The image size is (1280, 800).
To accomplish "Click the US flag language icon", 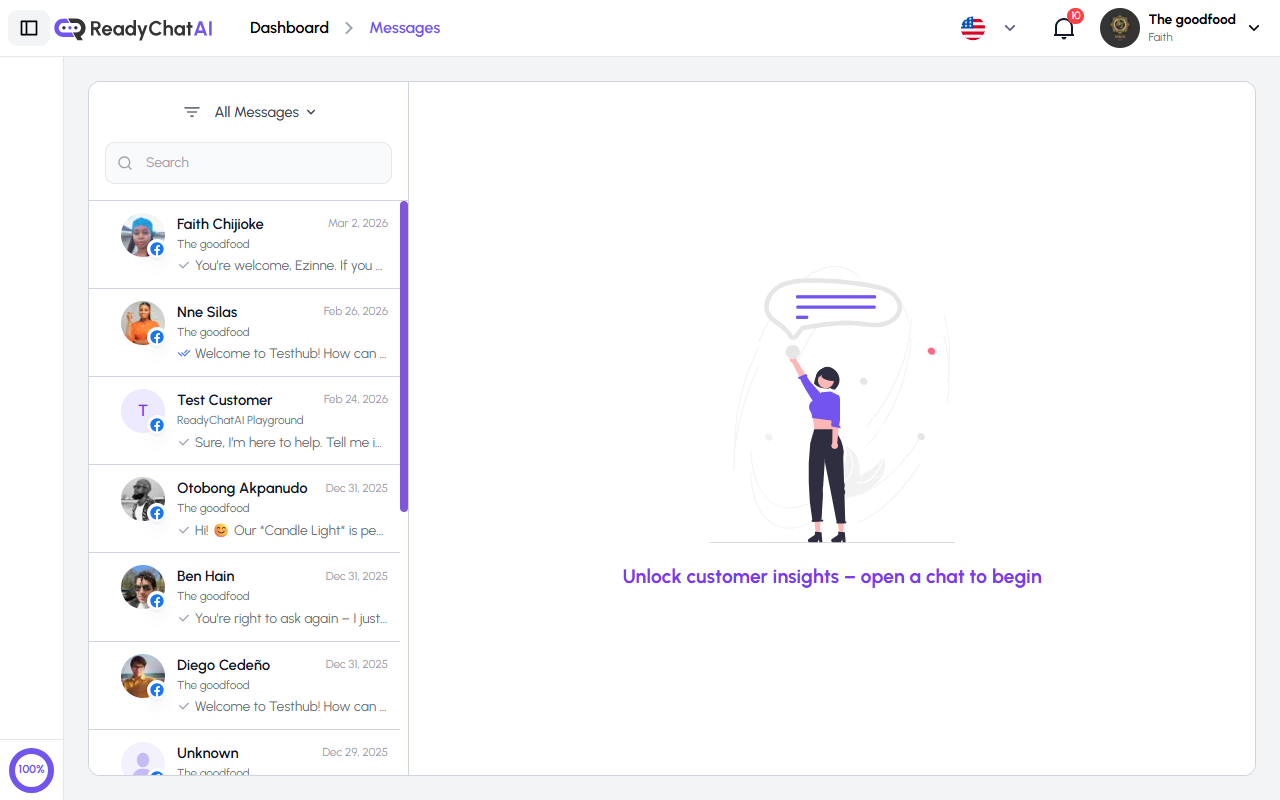I will (972, 27).
